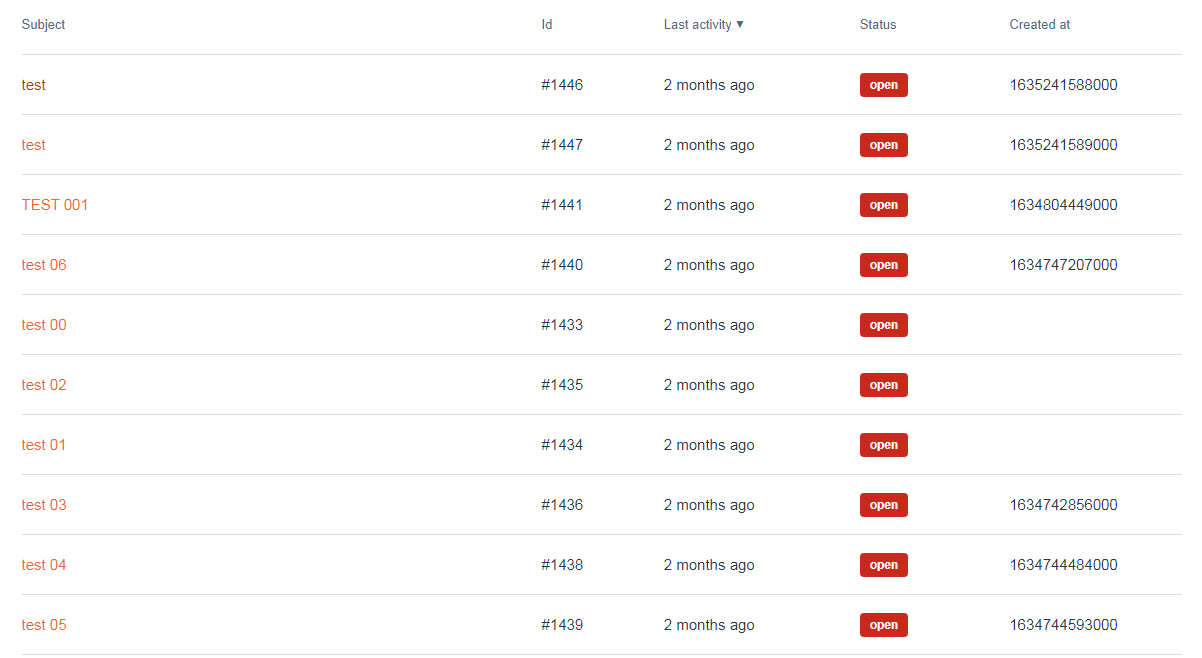Click the open status badge for #1441
The height and width of the screenshot is (658, 1202).
point(883,205)
